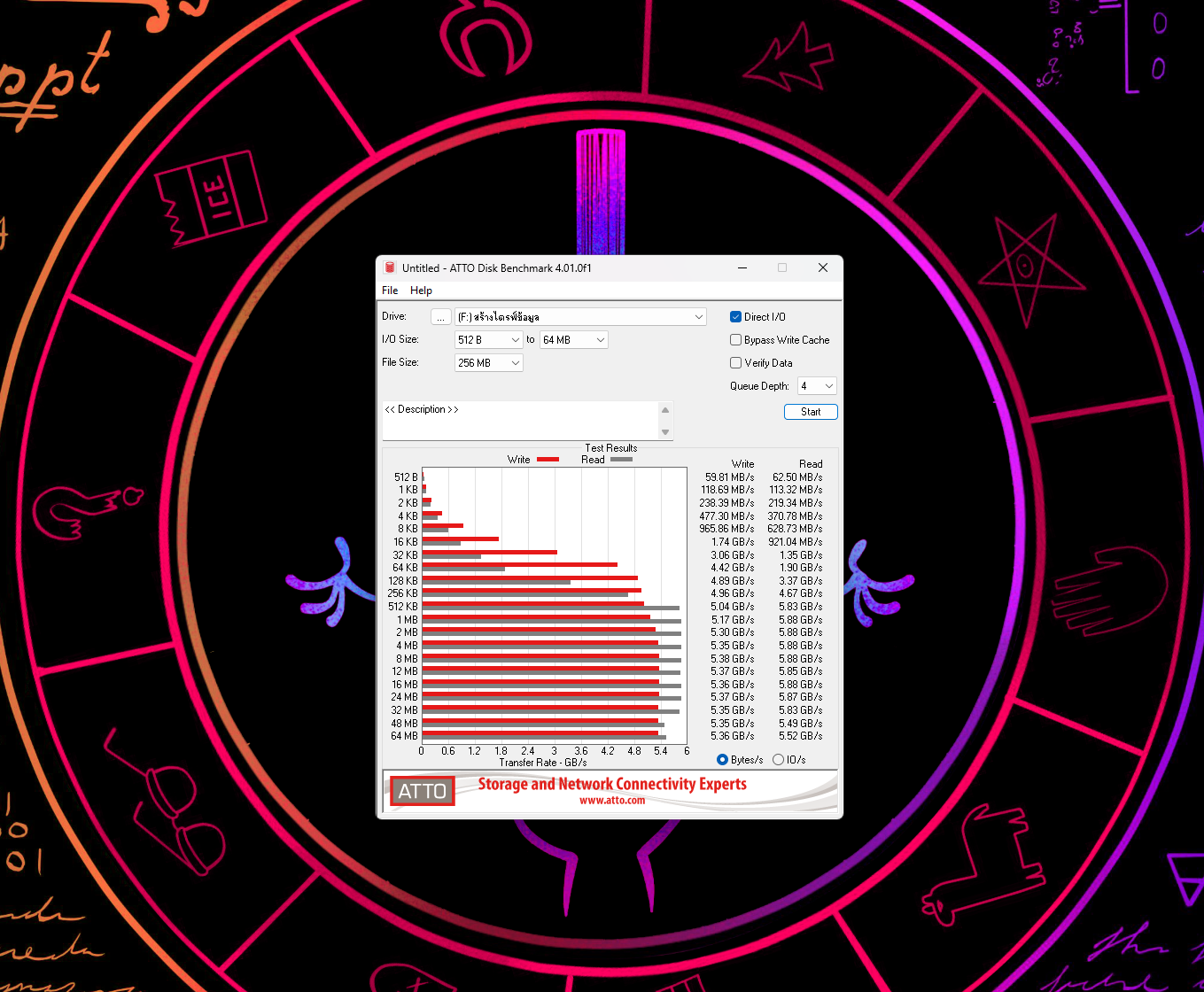Select the IO/s radio button
This screenshot has width=1204, height=992.
coord(778,760)
